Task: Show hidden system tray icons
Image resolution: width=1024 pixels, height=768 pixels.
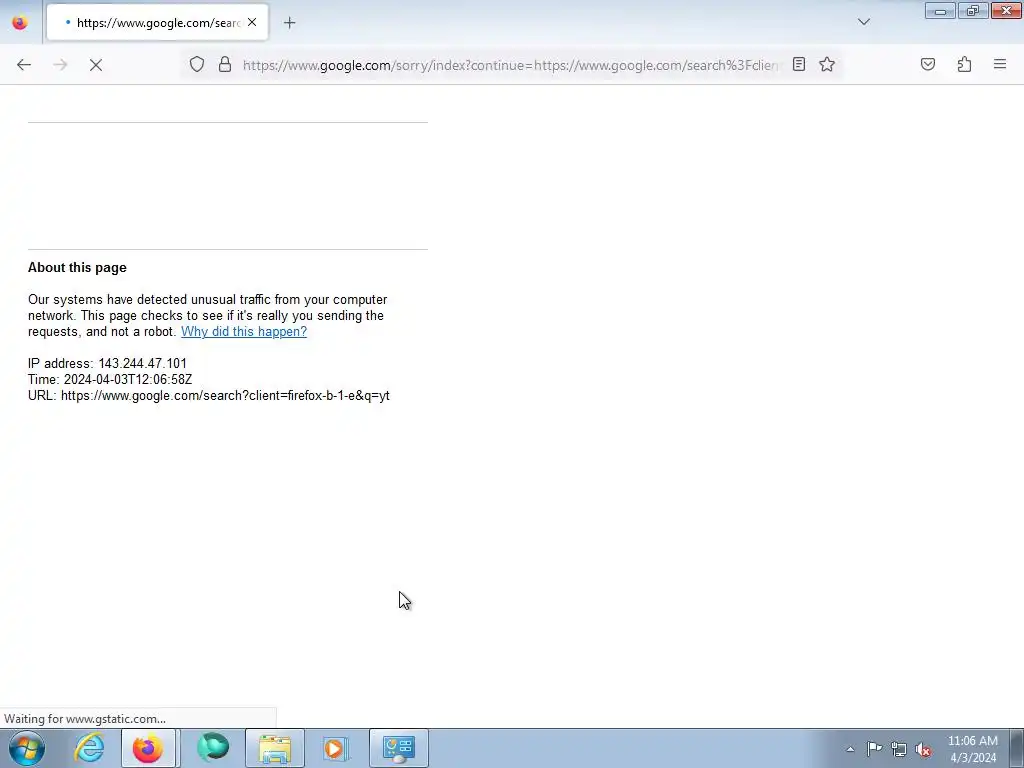Action: [x=850, y=749]
